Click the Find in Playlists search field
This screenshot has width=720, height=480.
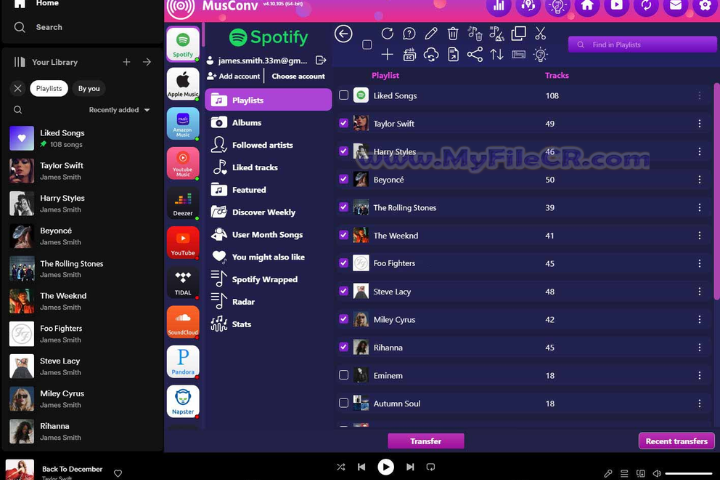coord(642,45)
